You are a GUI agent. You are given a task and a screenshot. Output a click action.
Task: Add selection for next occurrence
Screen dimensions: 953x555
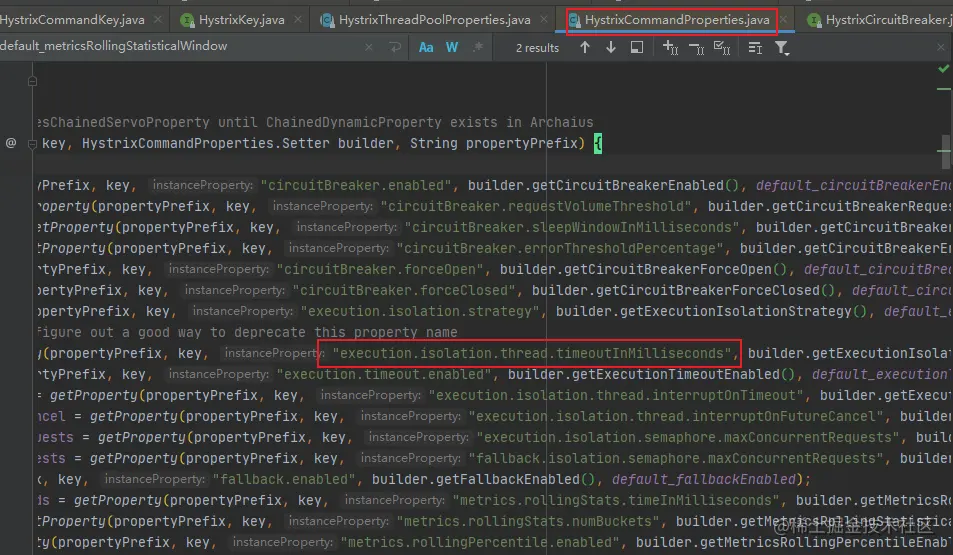(x=670, y=47)
